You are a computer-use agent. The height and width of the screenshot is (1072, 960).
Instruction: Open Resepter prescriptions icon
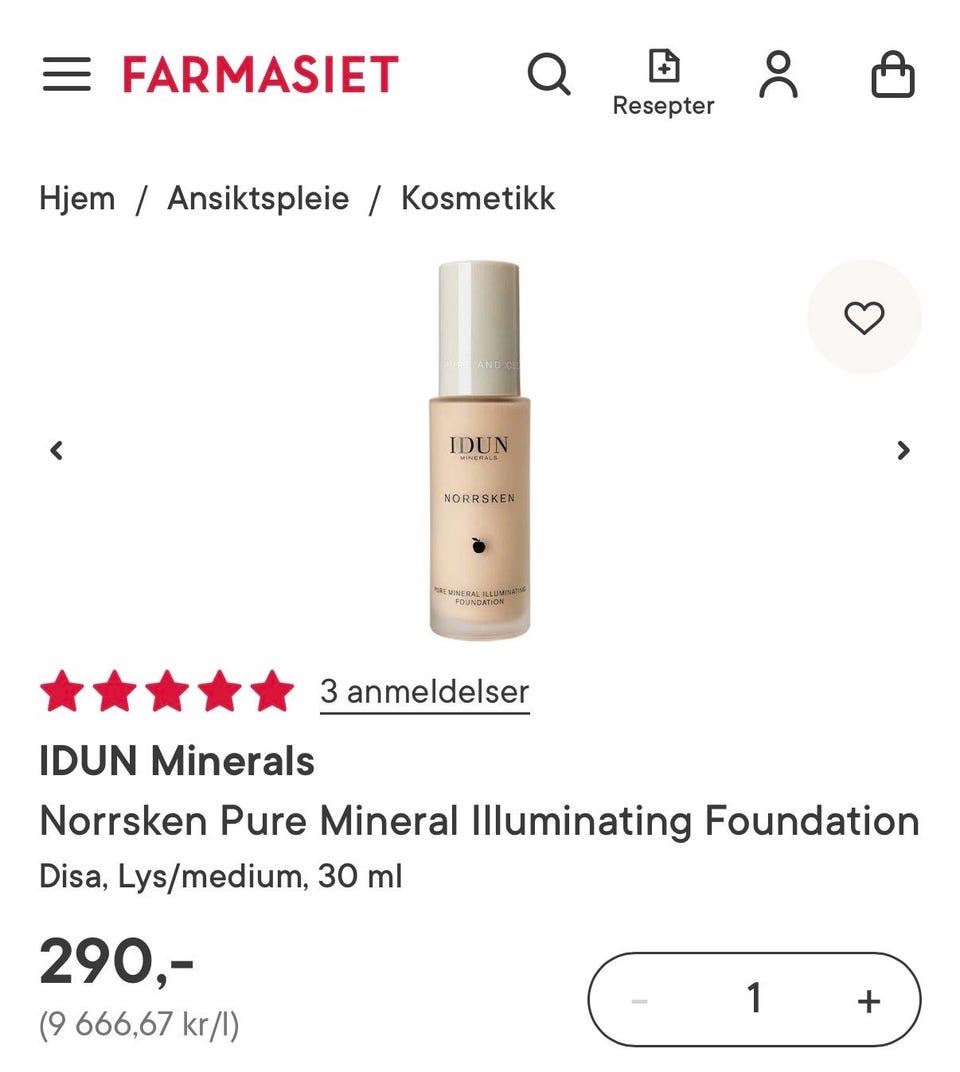(663, 82)
